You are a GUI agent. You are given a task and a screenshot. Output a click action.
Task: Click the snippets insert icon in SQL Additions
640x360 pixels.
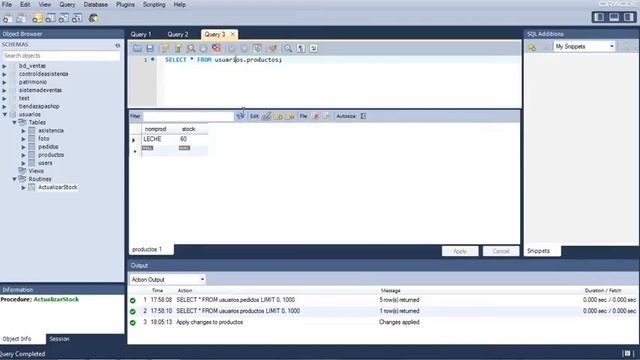click(532, 47)
